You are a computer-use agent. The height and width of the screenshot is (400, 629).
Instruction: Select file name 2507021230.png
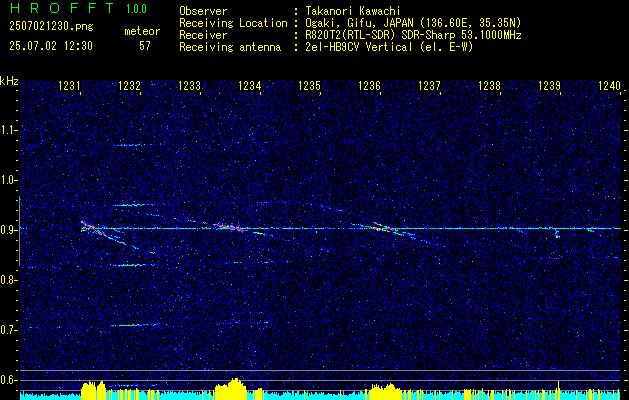pyautogui.click(x=51, y=27)
